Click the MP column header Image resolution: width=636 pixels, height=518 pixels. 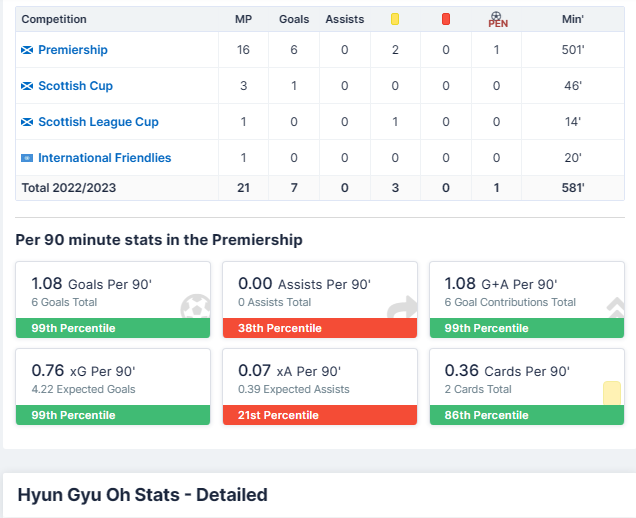[243, 19]
